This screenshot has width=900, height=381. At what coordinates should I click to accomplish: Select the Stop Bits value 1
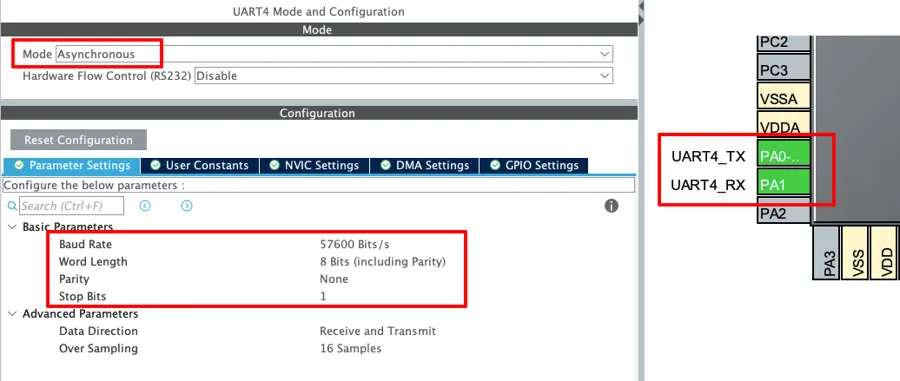click(323, 297)
